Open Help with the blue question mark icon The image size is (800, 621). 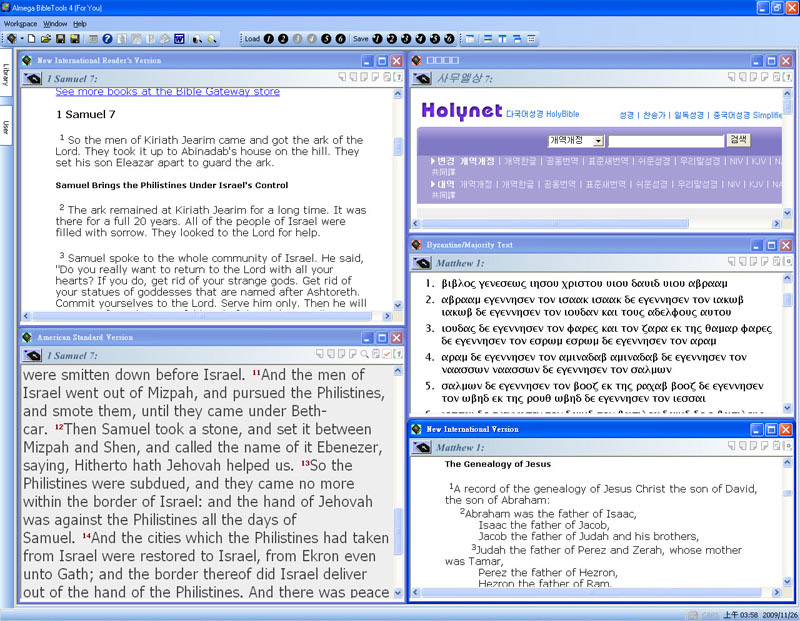coord(107,39)
